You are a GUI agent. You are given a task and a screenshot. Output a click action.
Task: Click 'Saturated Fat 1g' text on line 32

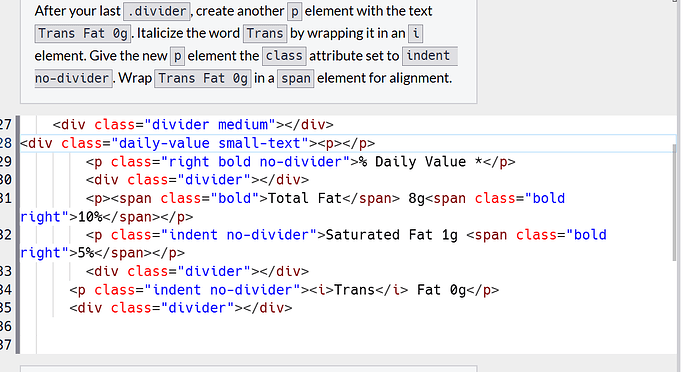(x=392, y=235)
